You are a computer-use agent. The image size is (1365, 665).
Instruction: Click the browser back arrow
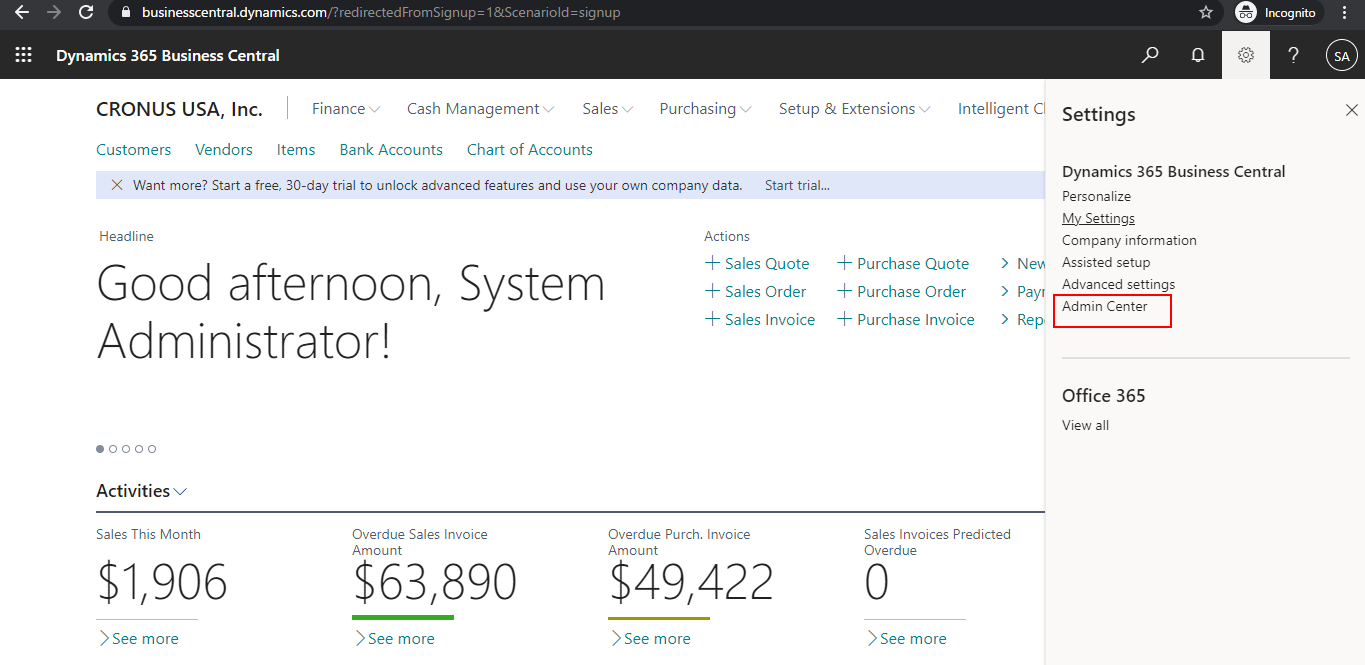[x=22, y=13]
